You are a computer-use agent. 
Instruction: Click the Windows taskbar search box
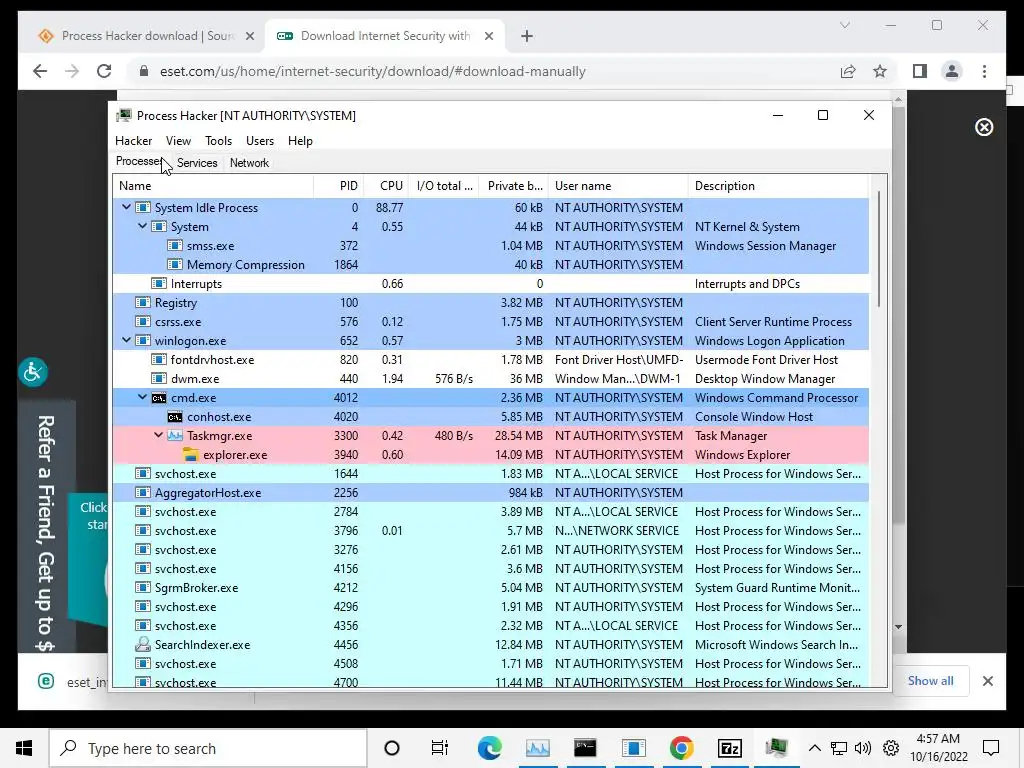point(208,748)
